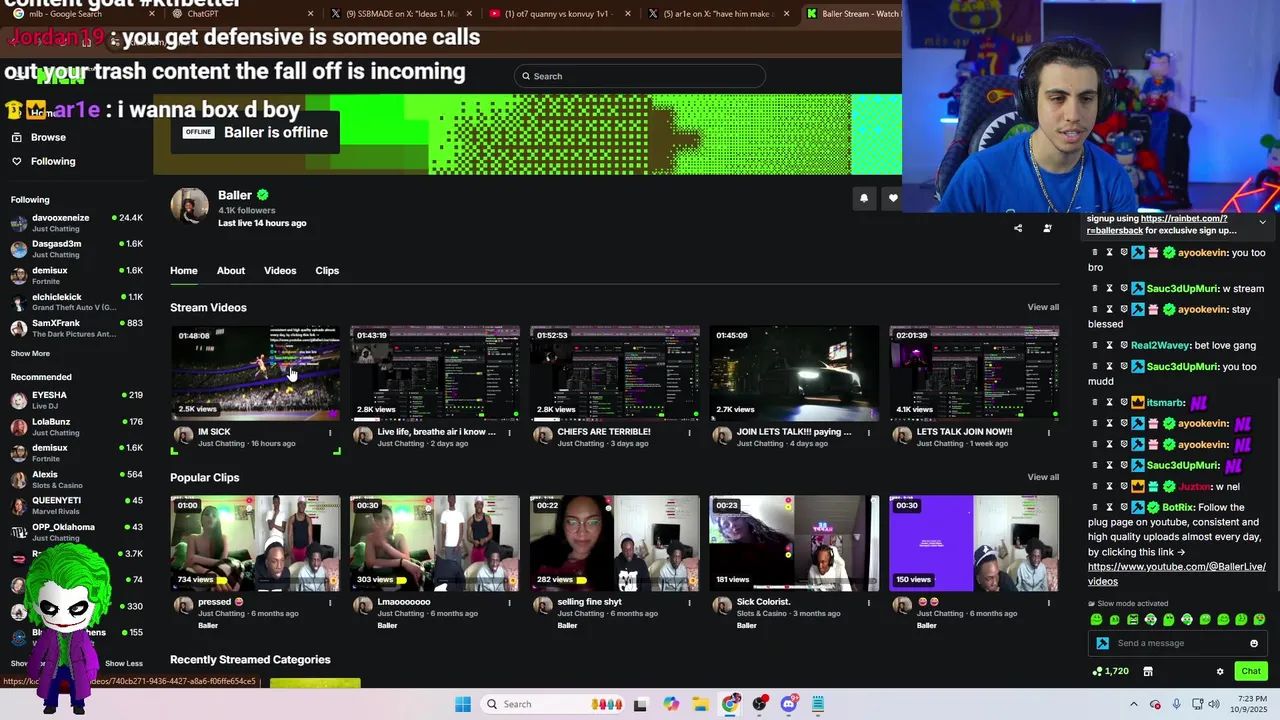Click ayookevin username in 'stay blessed' message
Screen dimensions: 1280x720
pyautogui.click(x=1202, y=310)
